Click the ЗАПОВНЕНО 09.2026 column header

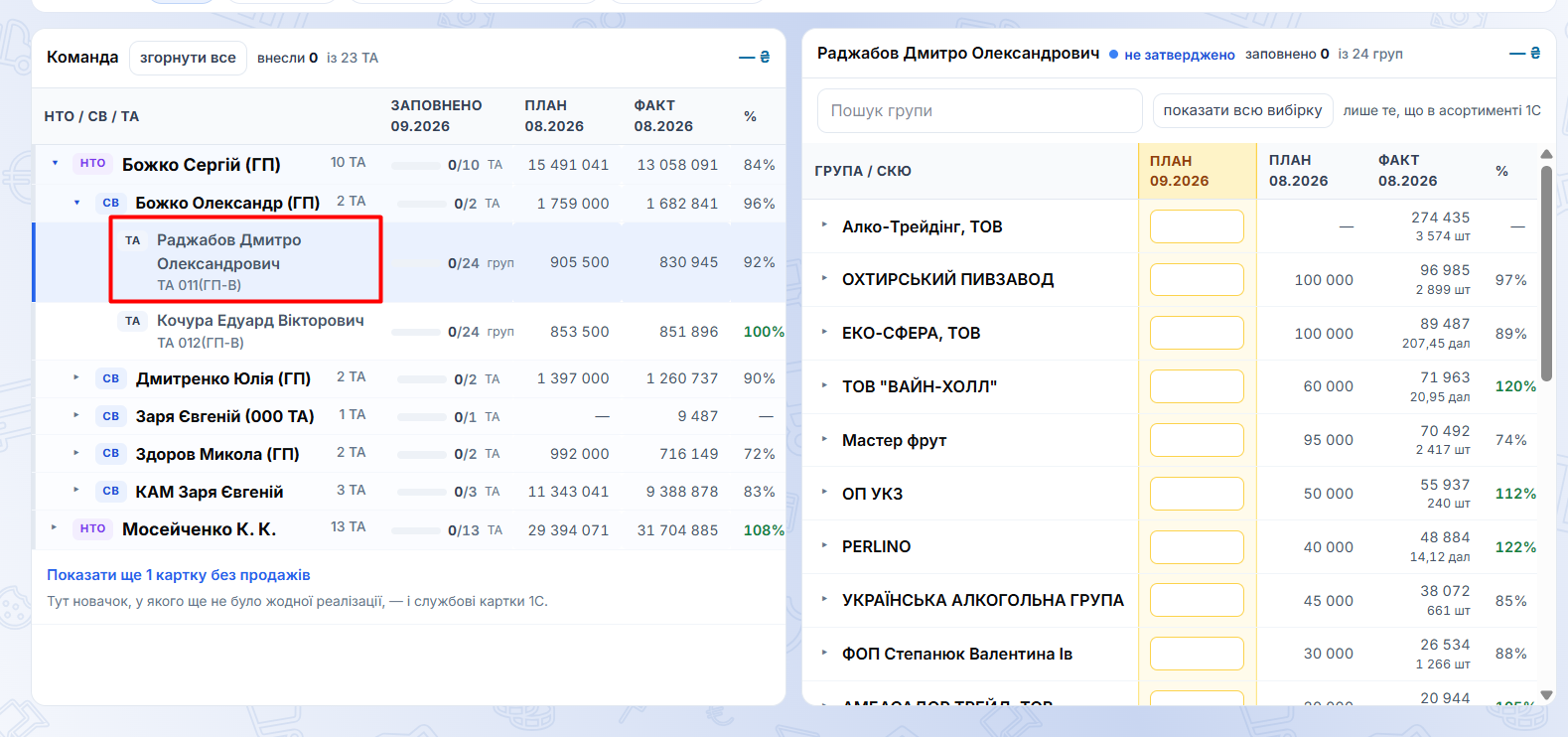point(436,116)
